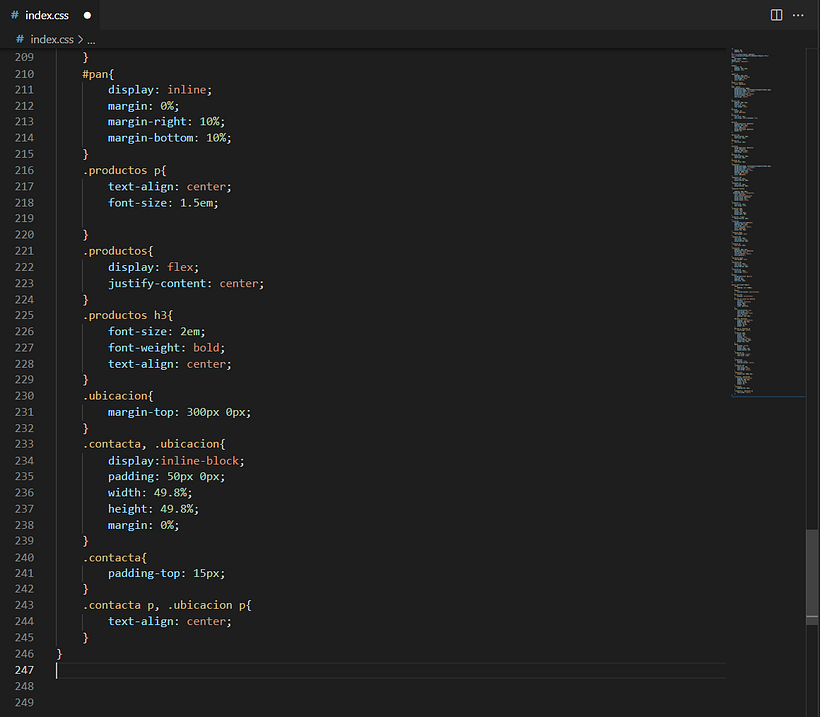The width and height of the screenshot is (820, 717).
Task: Click line number 247
Action: click(x=24, y=670)
